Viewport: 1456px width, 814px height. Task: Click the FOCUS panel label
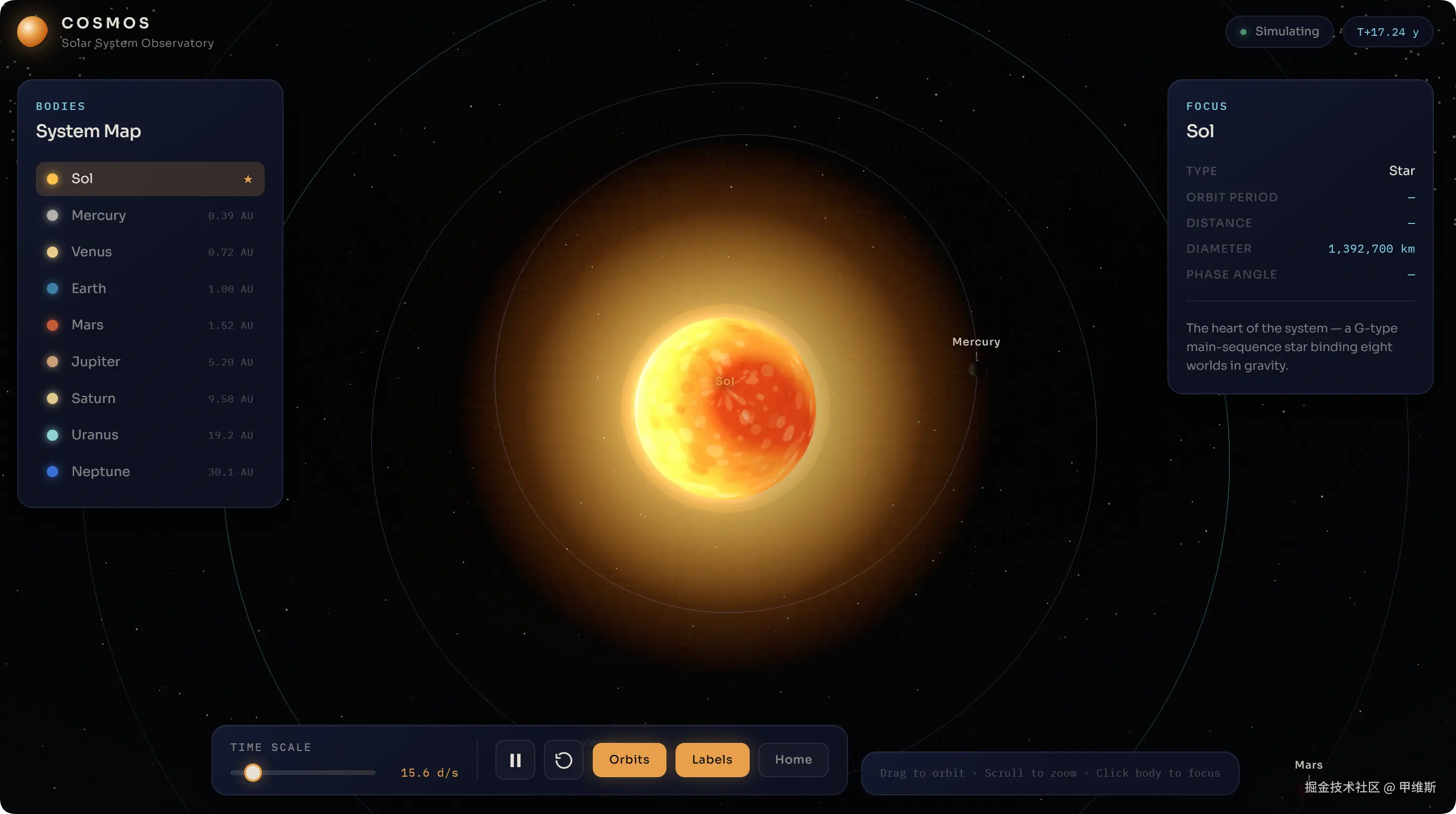click(x=1206, y=106)
